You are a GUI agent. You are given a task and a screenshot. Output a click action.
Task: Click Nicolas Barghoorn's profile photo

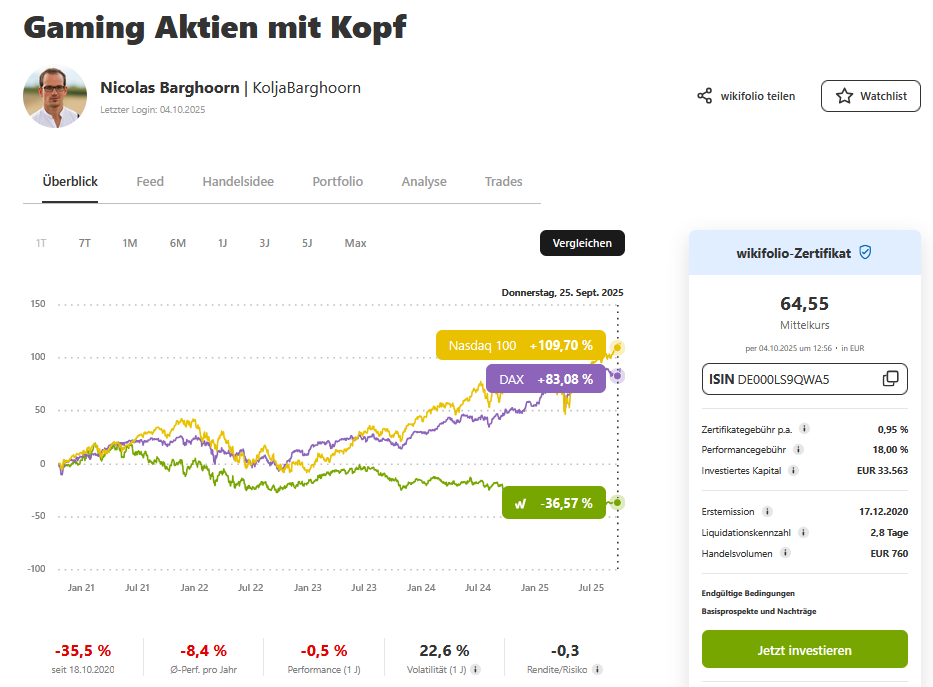pos(55,98)
